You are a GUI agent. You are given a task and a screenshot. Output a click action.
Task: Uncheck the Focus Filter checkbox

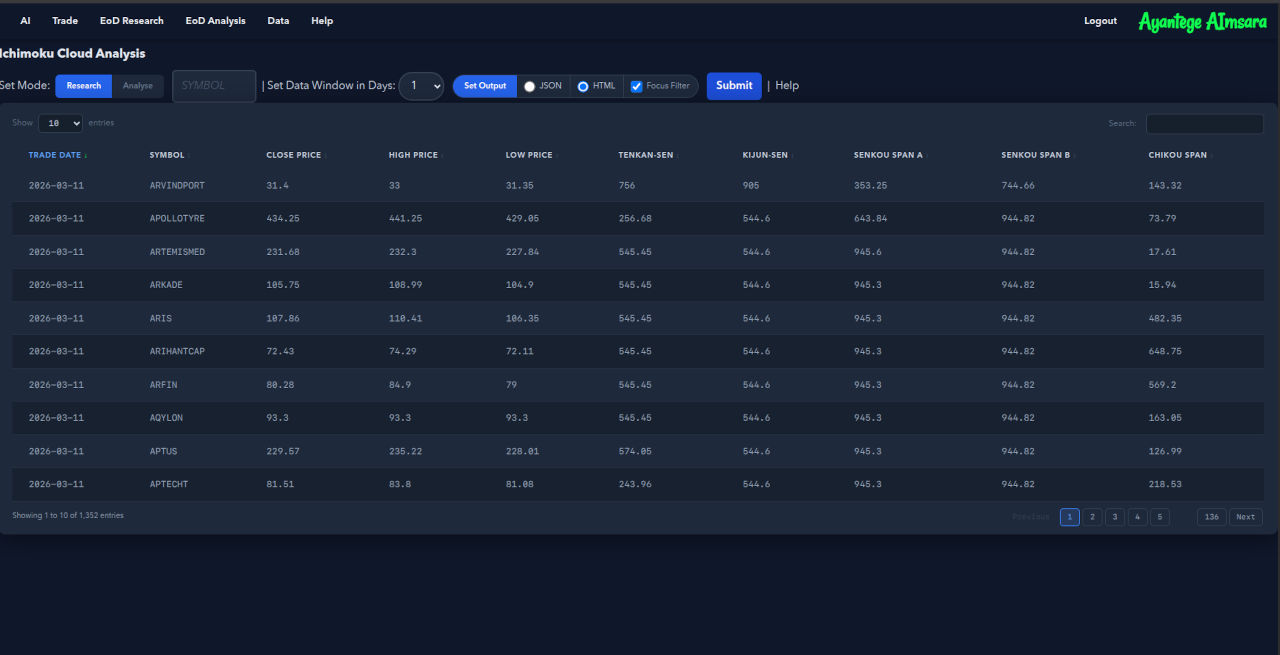(637, 86)
